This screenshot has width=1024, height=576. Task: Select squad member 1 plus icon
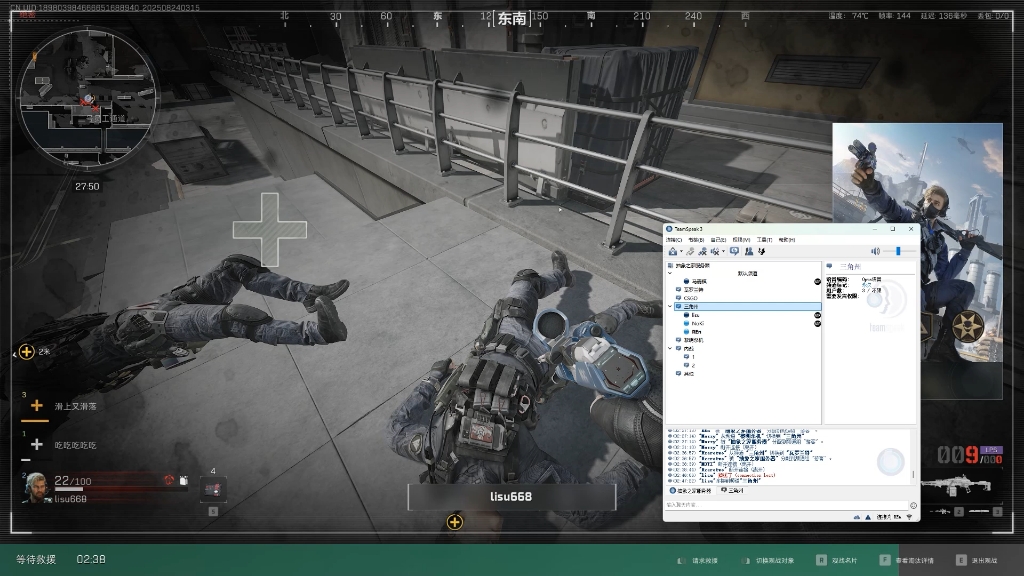(37, 445)
